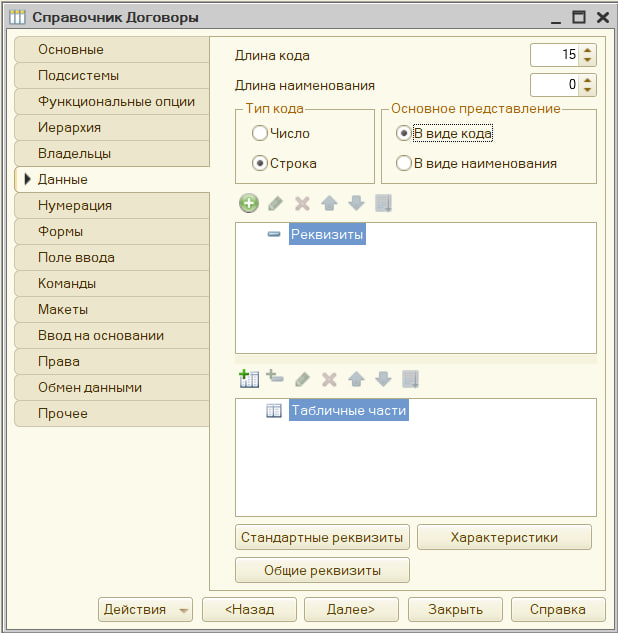This screenshot has width=618, height=633.
Task: Click the Закрыть button
Action: pyautogui.click(x=455, y=609)
